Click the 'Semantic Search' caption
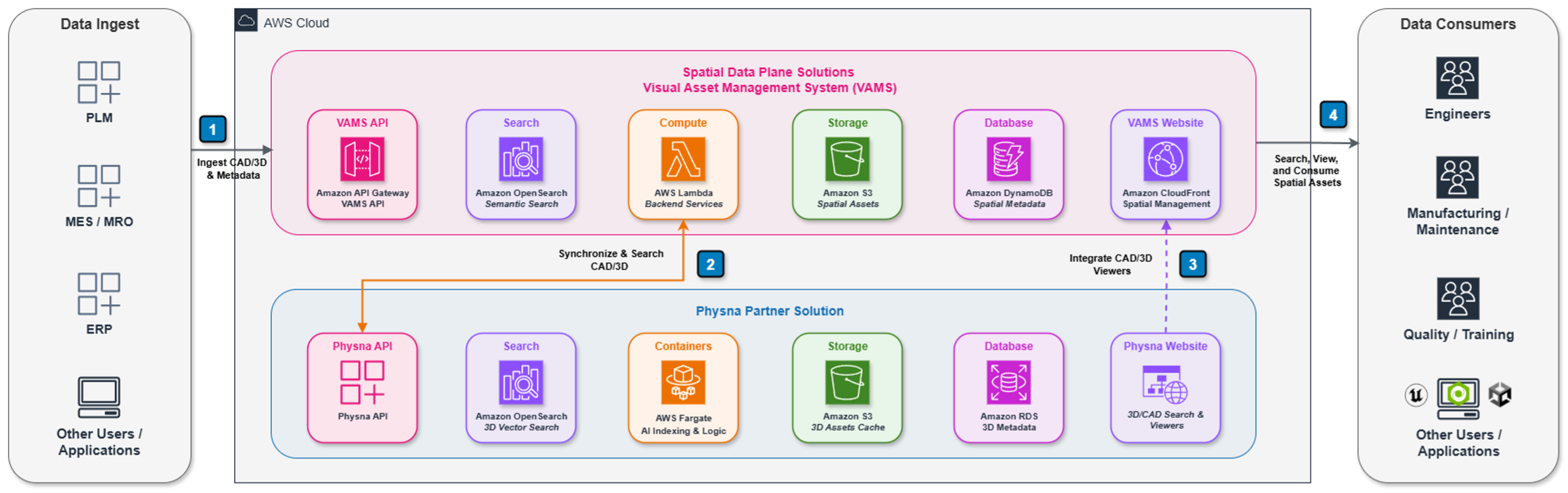Viewport: 1568px width, 493px height. tap(521, 204)
